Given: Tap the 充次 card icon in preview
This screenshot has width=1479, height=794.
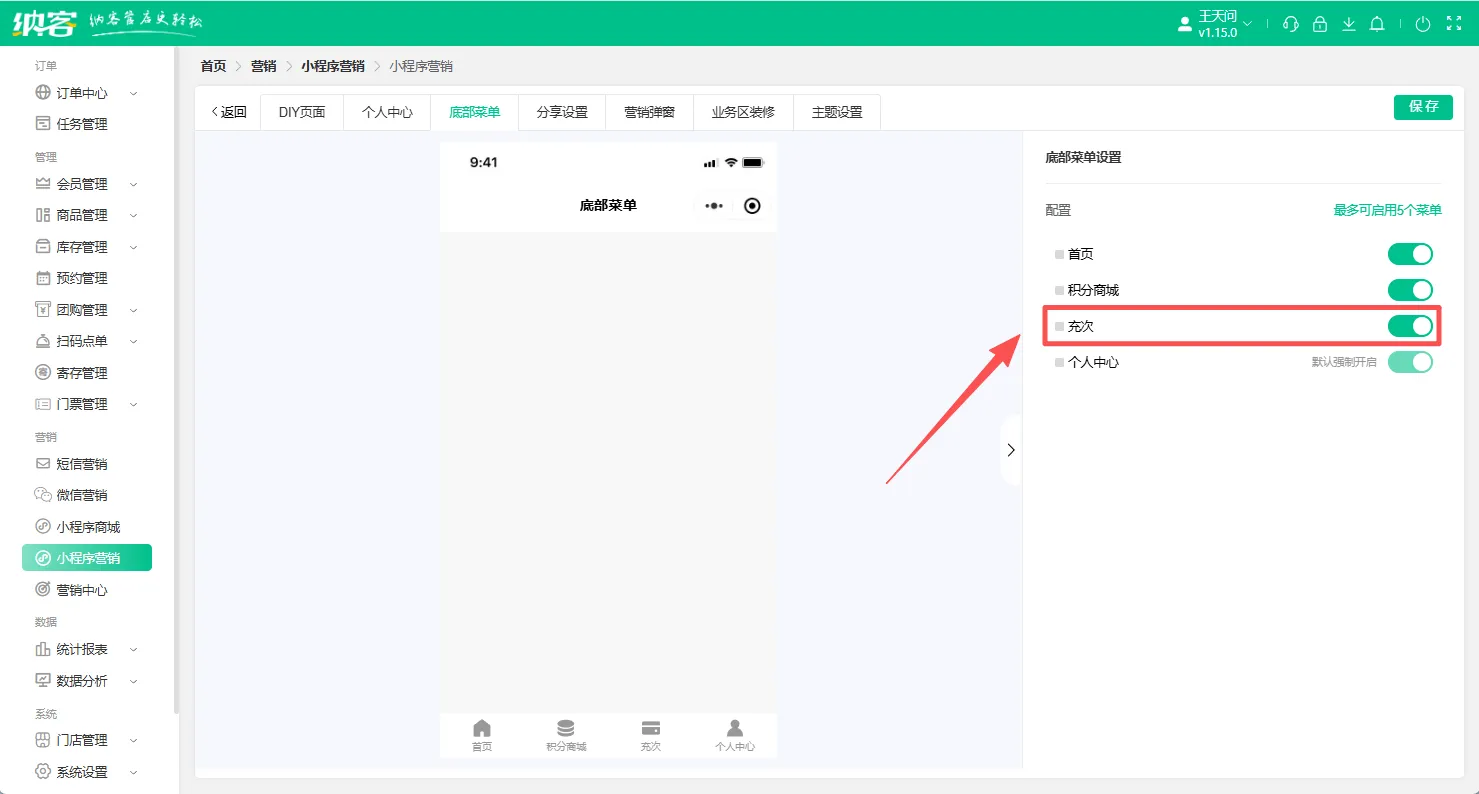Looking at the screenshot, I should point(650,729).
